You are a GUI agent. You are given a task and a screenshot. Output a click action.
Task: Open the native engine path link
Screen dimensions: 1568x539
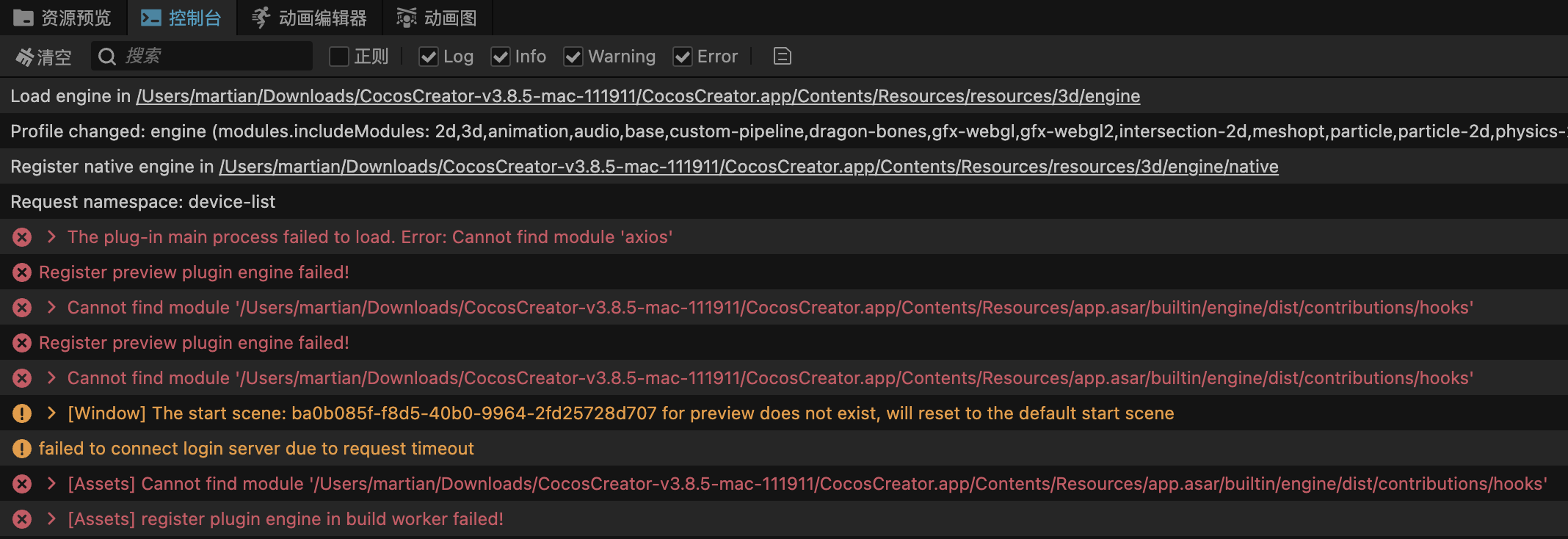click(748, 167)
